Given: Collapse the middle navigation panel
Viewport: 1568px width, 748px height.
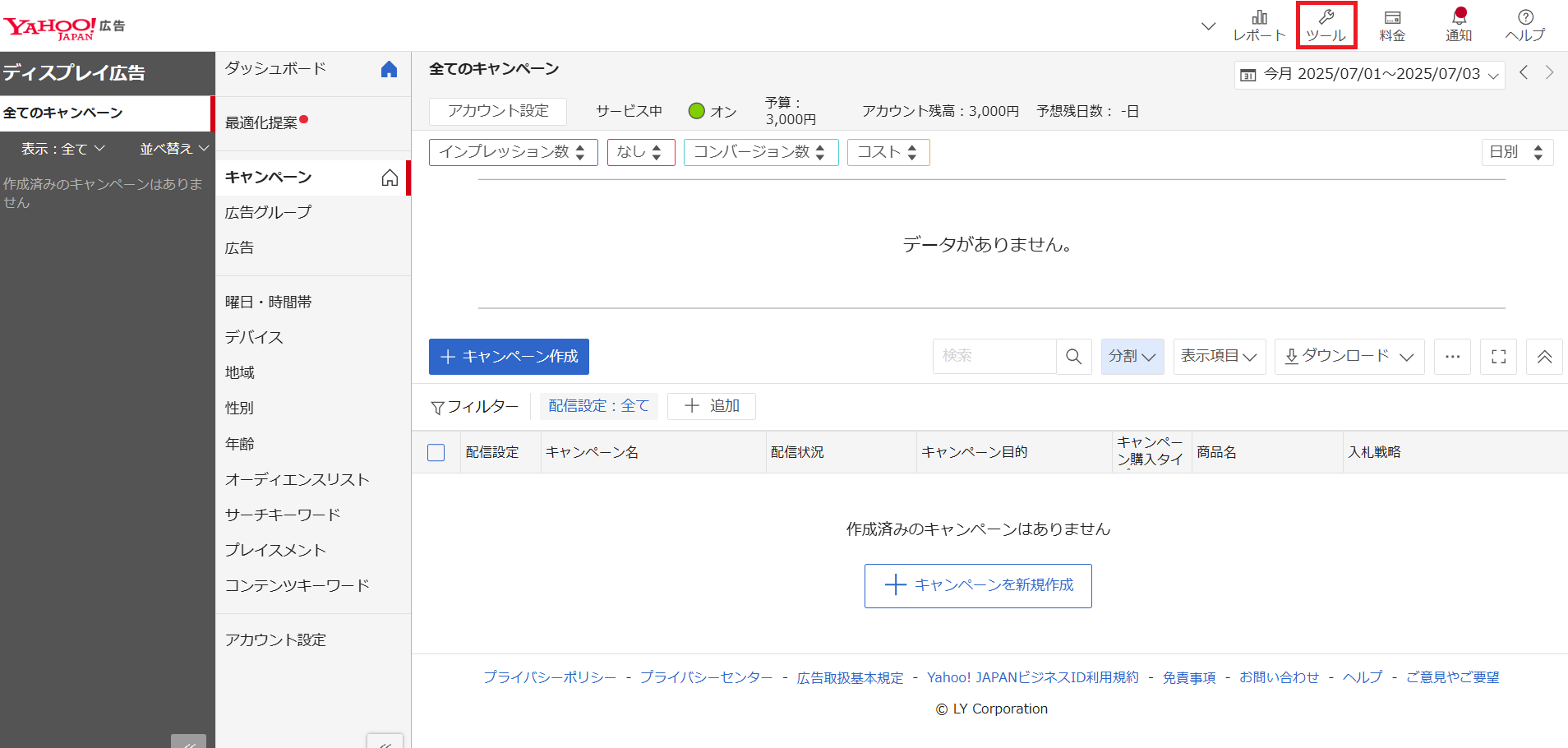Looking at the screenshot, I should click(385, 742).
